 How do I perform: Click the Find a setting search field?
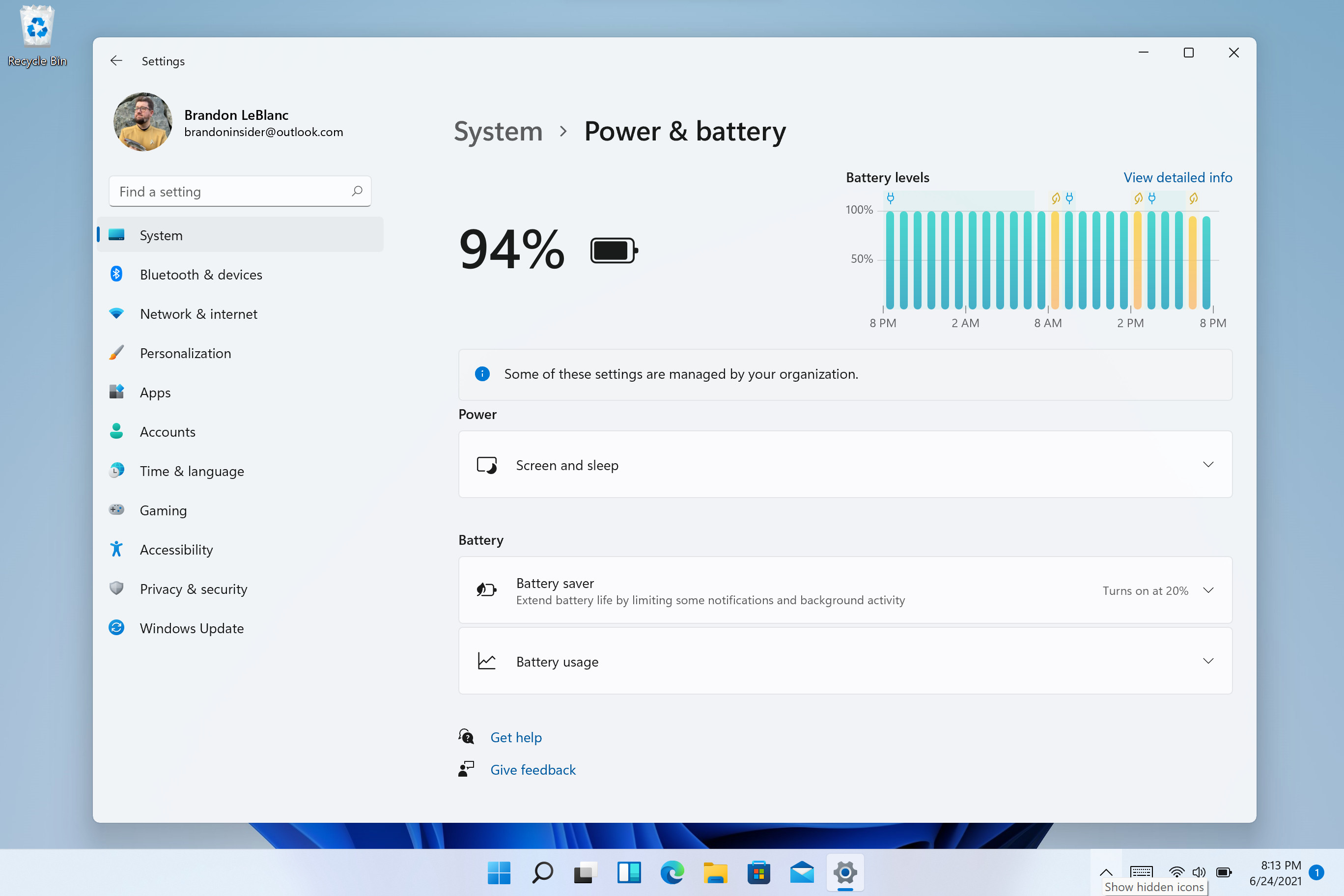click(x=239, y=191)
